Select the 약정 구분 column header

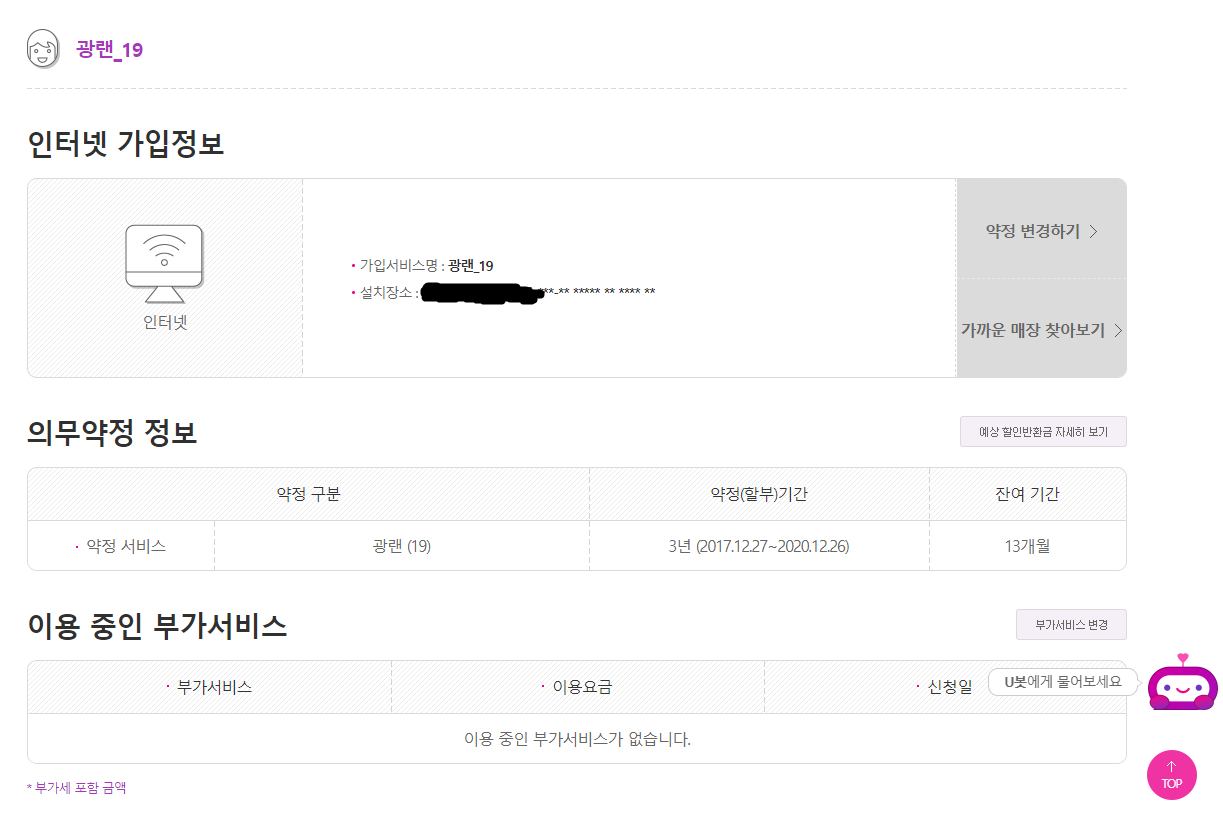tap(308, 494)
